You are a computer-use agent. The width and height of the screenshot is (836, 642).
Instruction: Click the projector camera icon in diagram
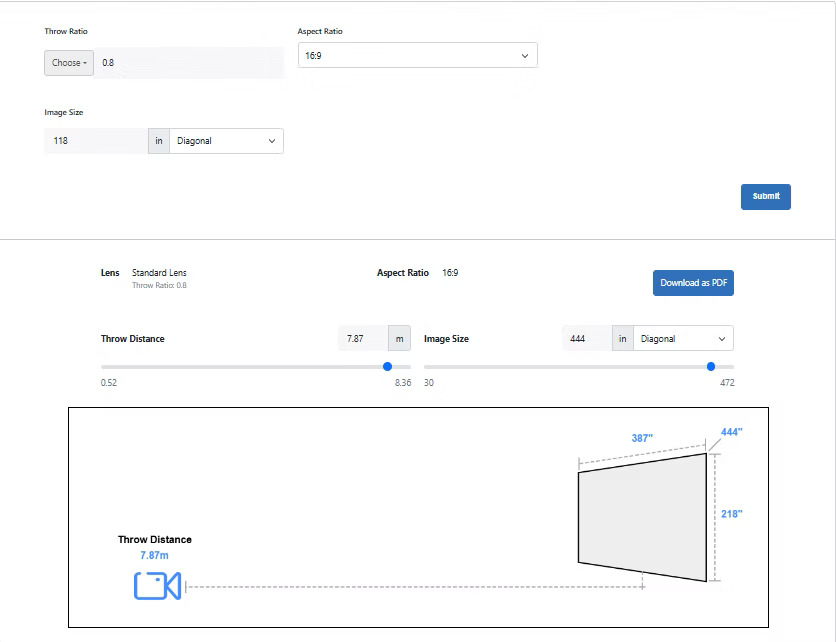tap(157, 586)
